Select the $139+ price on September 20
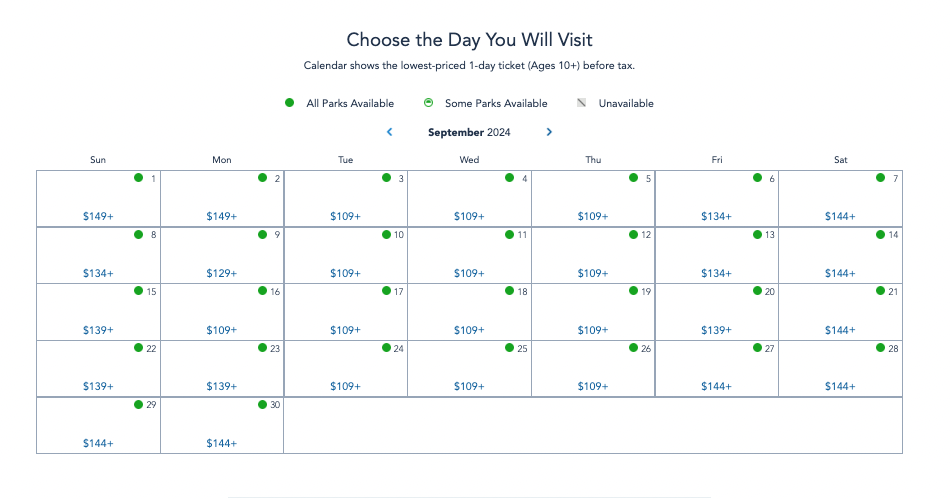Viewport: 950px width, 499px height. (716, 330)
